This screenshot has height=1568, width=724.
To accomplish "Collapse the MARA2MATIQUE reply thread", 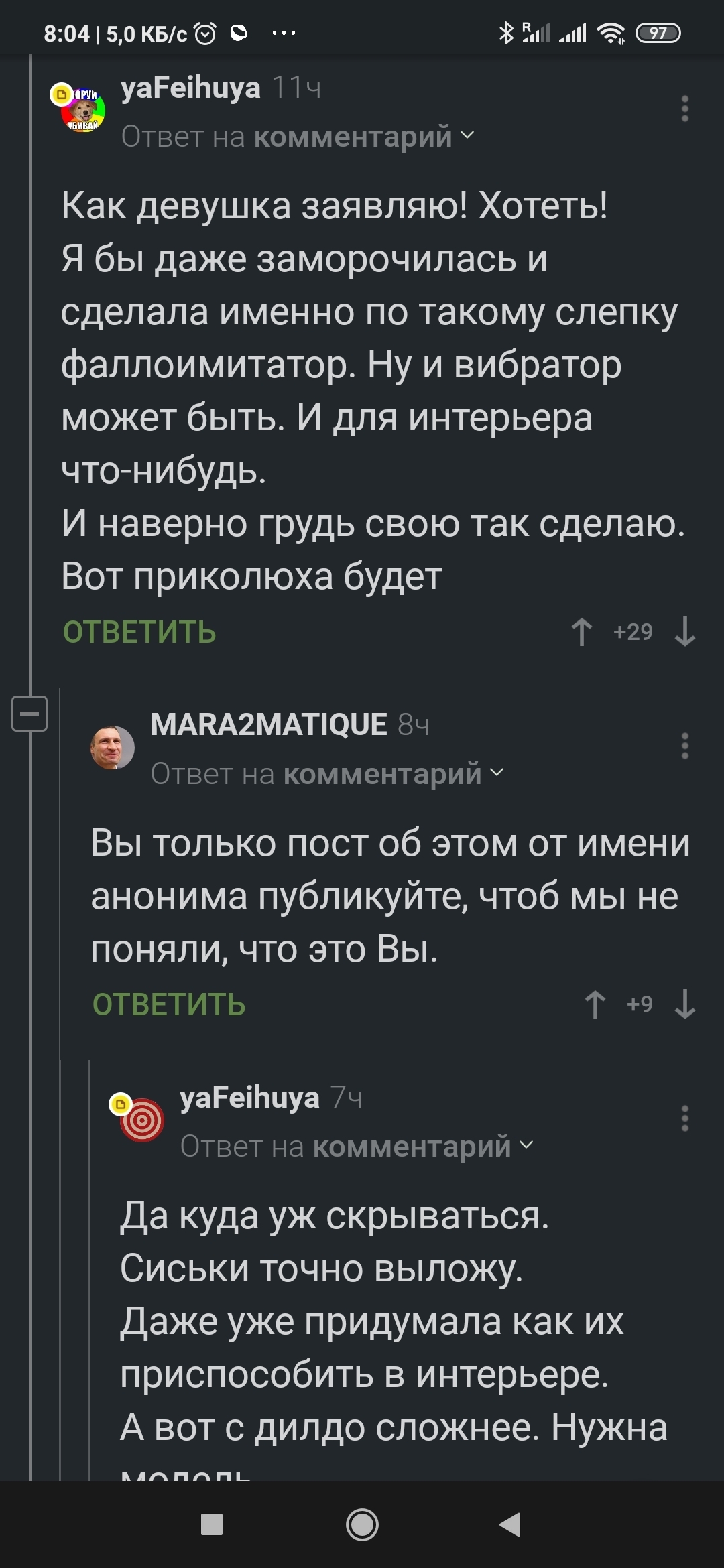I will (x=30, y=713).
